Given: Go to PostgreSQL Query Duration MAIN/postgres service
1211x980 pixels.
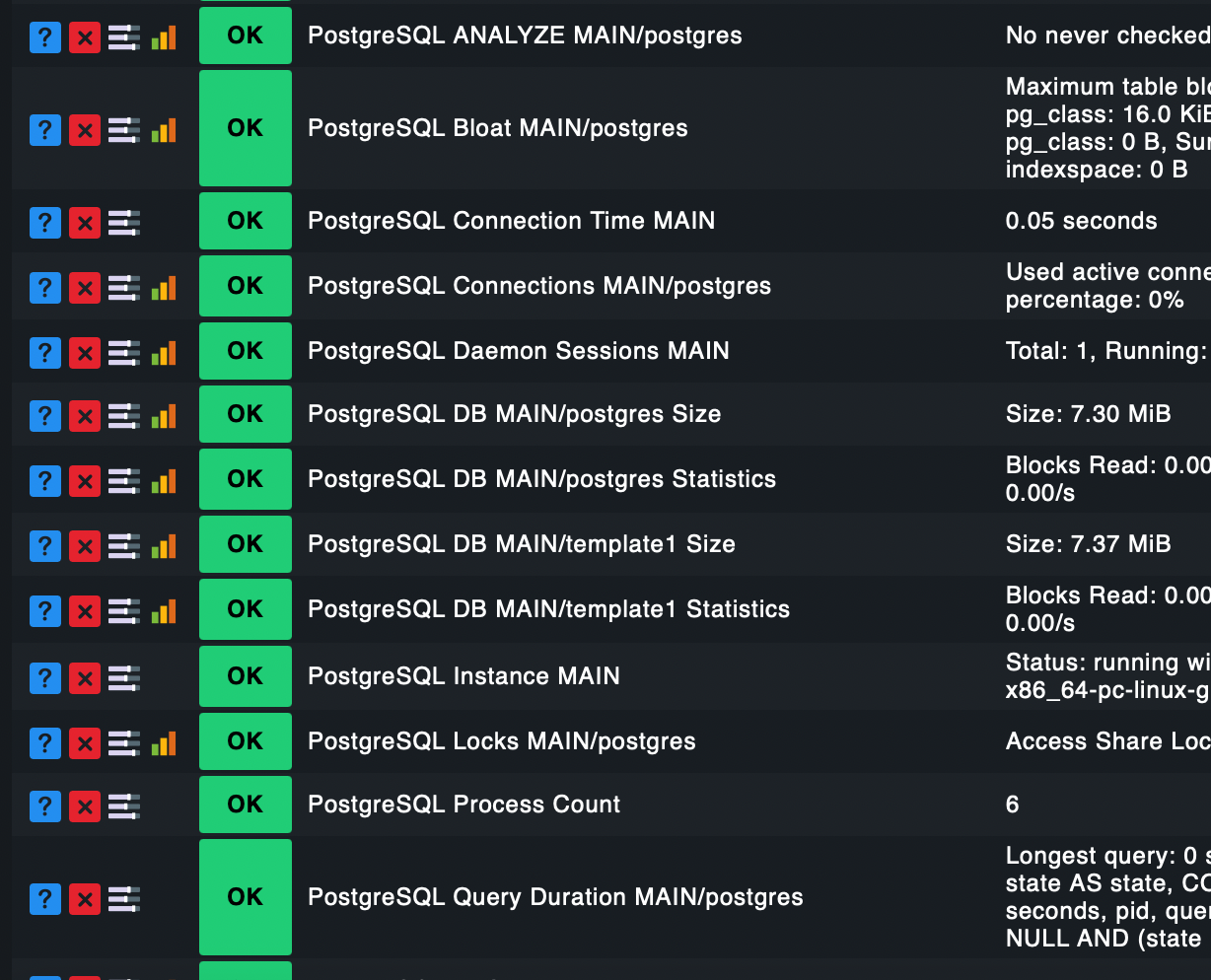Looking at the screenshot, I should click(555, 897).
